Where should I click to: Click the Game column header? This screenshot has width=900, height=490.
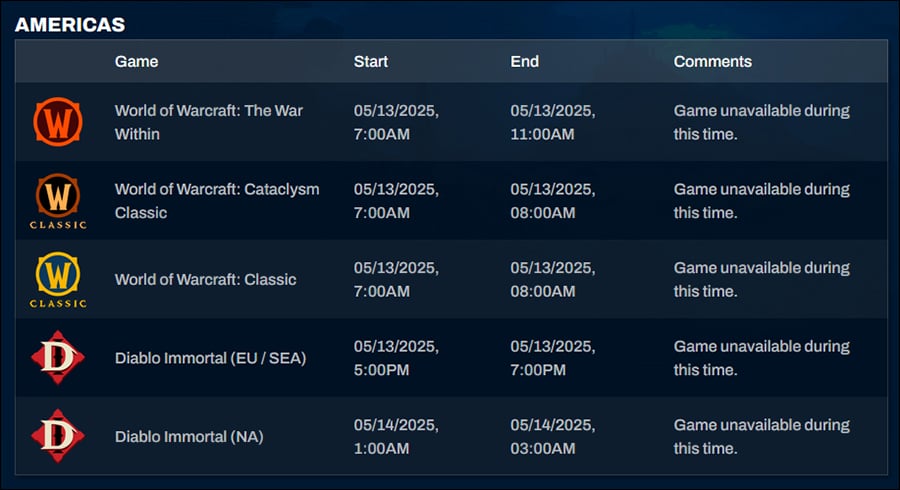pyautogui.click(x=137, y=61)
